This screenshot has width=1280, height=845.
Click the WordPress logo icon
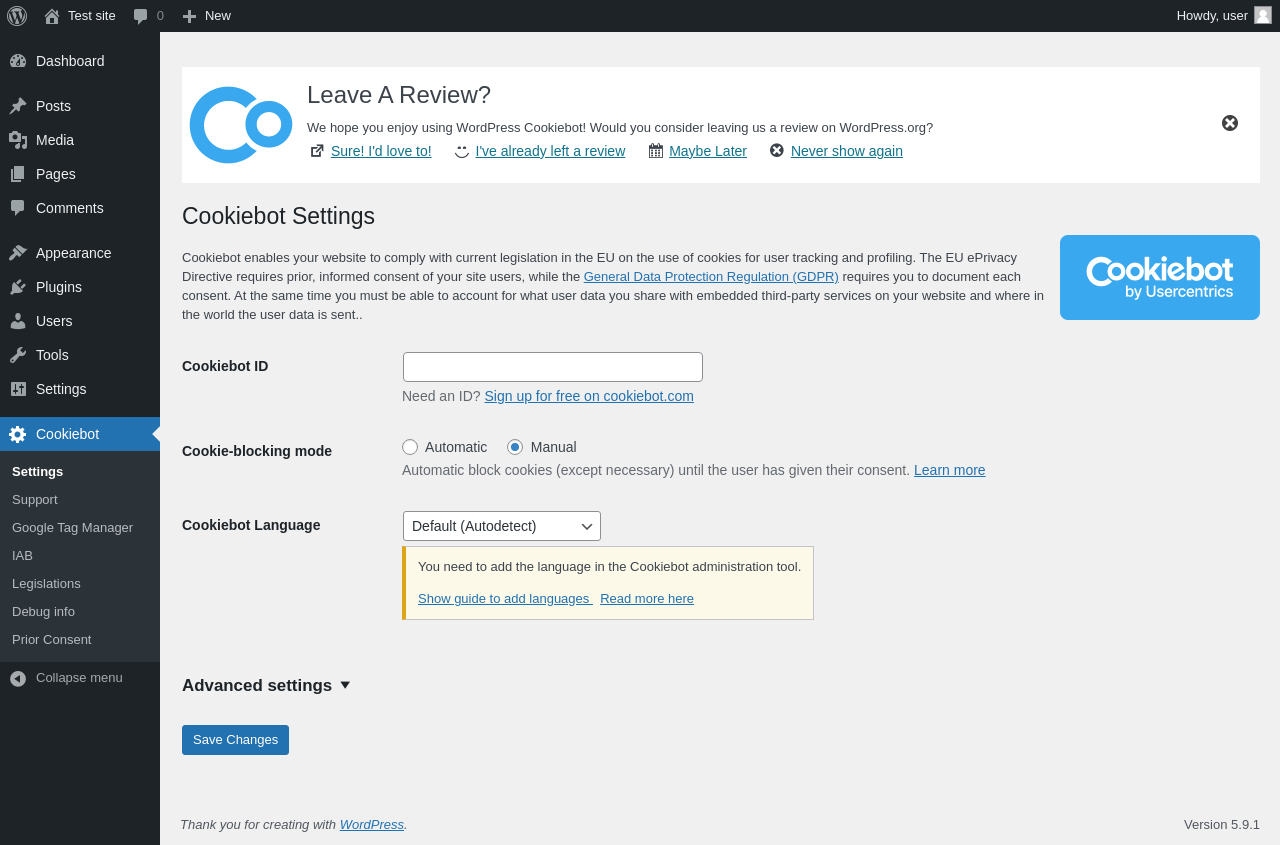point(17,16)
